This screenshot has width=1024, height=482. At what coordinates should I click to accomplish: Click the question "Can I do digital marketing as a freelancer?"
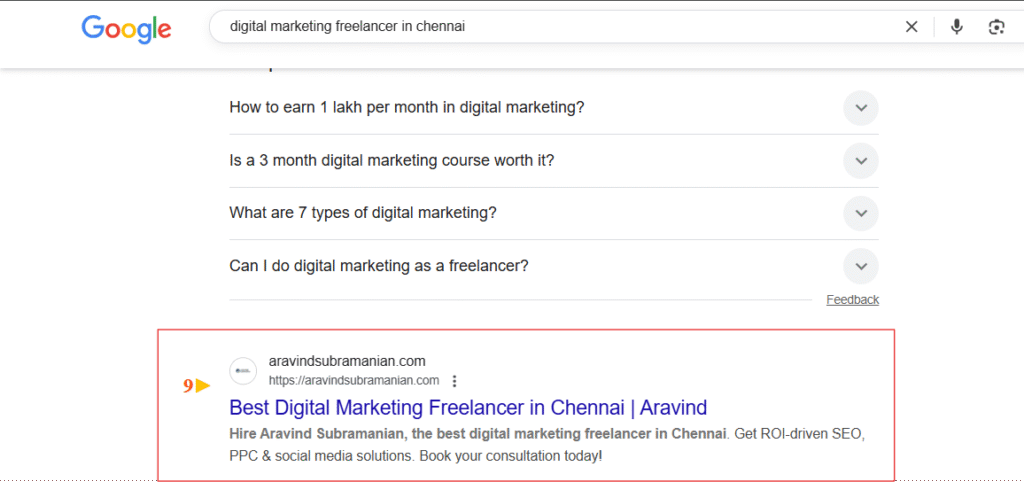coord(378,266)
